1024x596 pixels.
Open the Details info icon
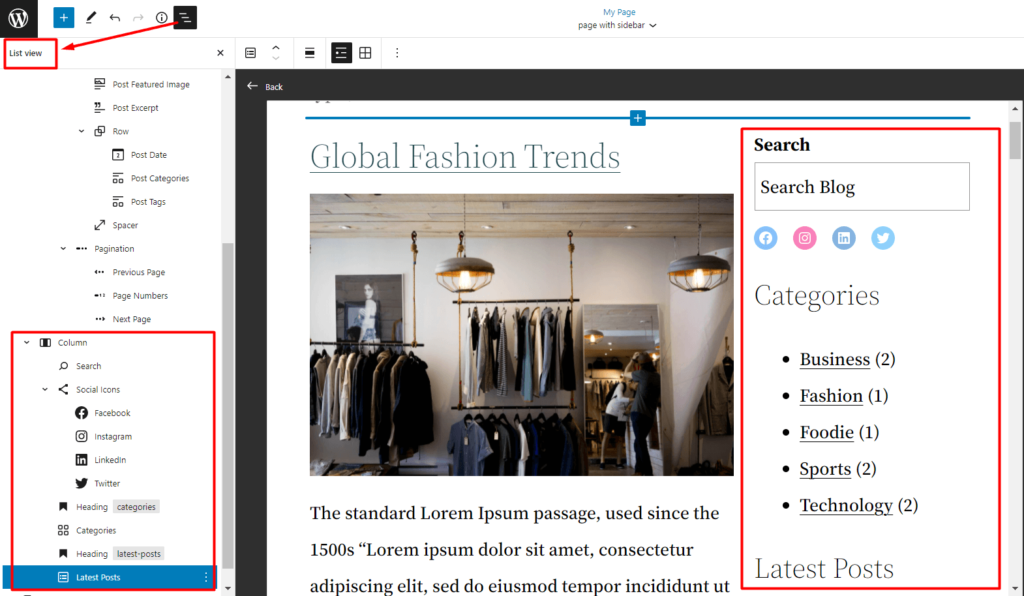point(162,18)
